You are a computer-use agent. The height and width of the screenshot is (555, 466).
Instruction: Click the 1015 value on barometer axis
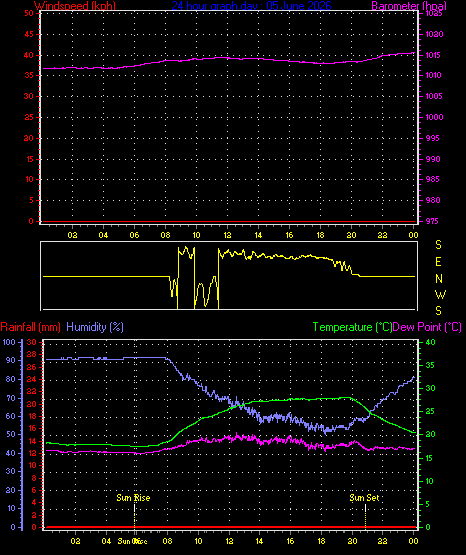pos(433,55)
